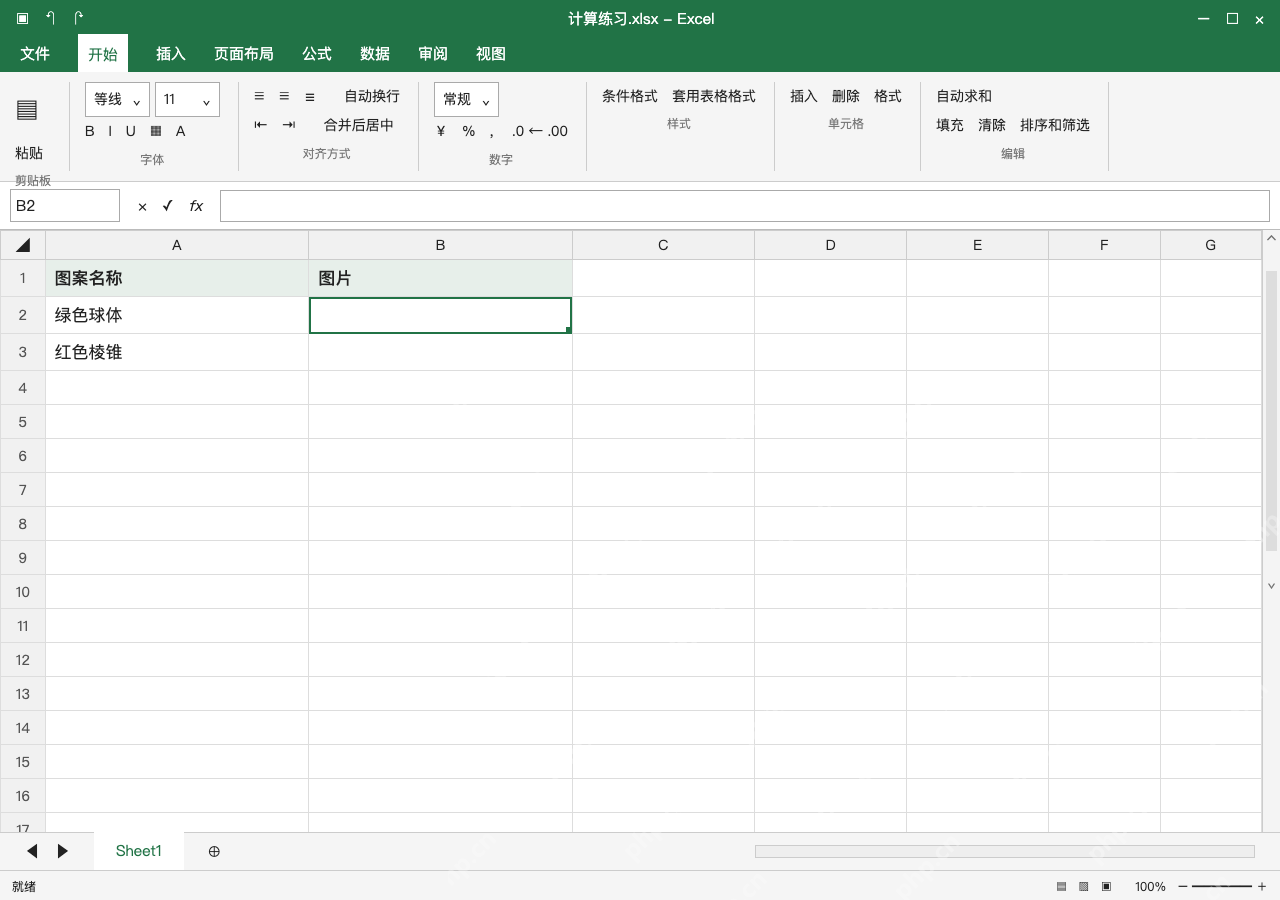The height and width of the screenshot is (900, 1280).
Task: Apply comma thousands separator style
Action: coord(491,133)
